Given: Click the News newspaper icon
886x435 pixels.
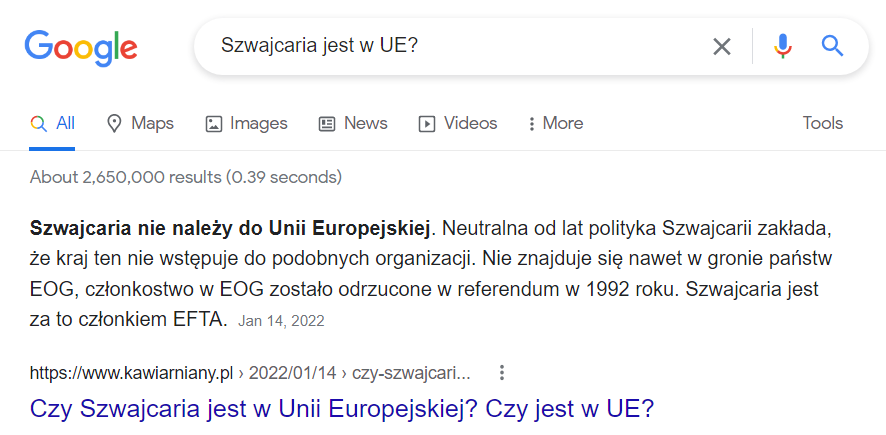Looking at the screenshot, I should 327,124.
